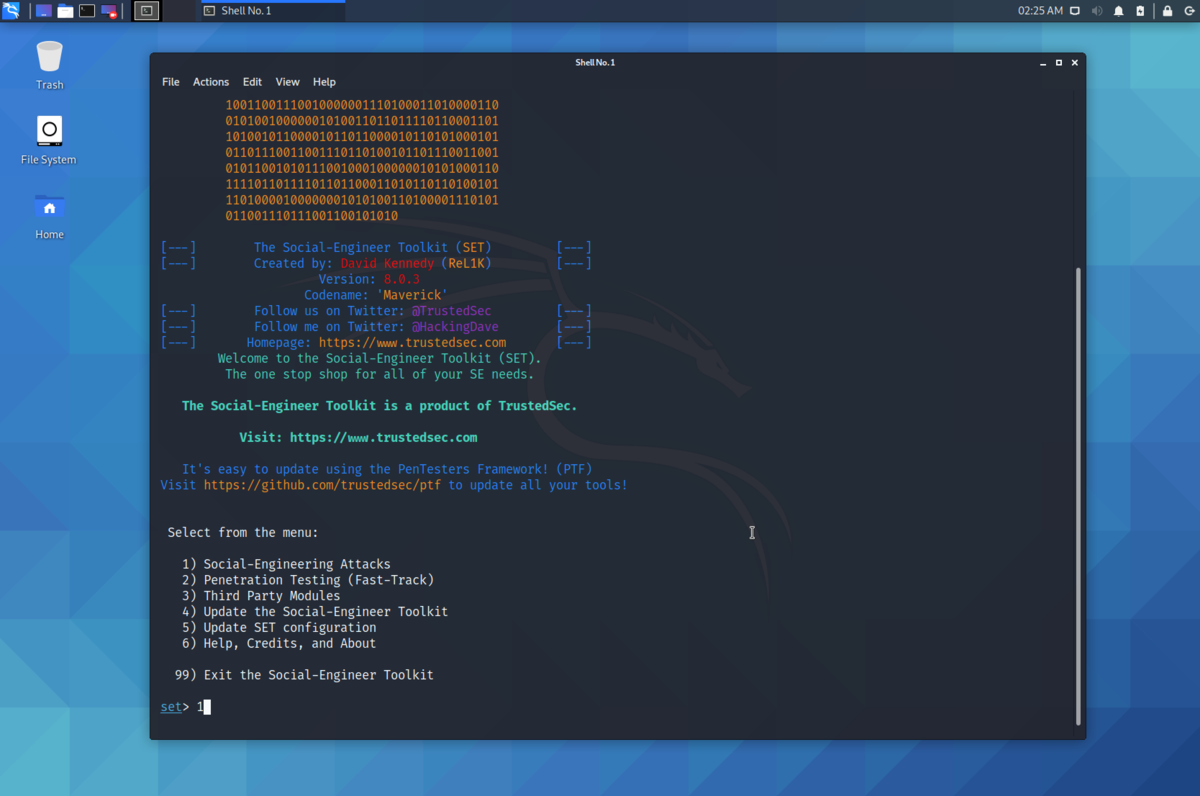Open the File menu in the terminal
Image resolution: width=1200 pixels, height=796 pixels.
171,82
